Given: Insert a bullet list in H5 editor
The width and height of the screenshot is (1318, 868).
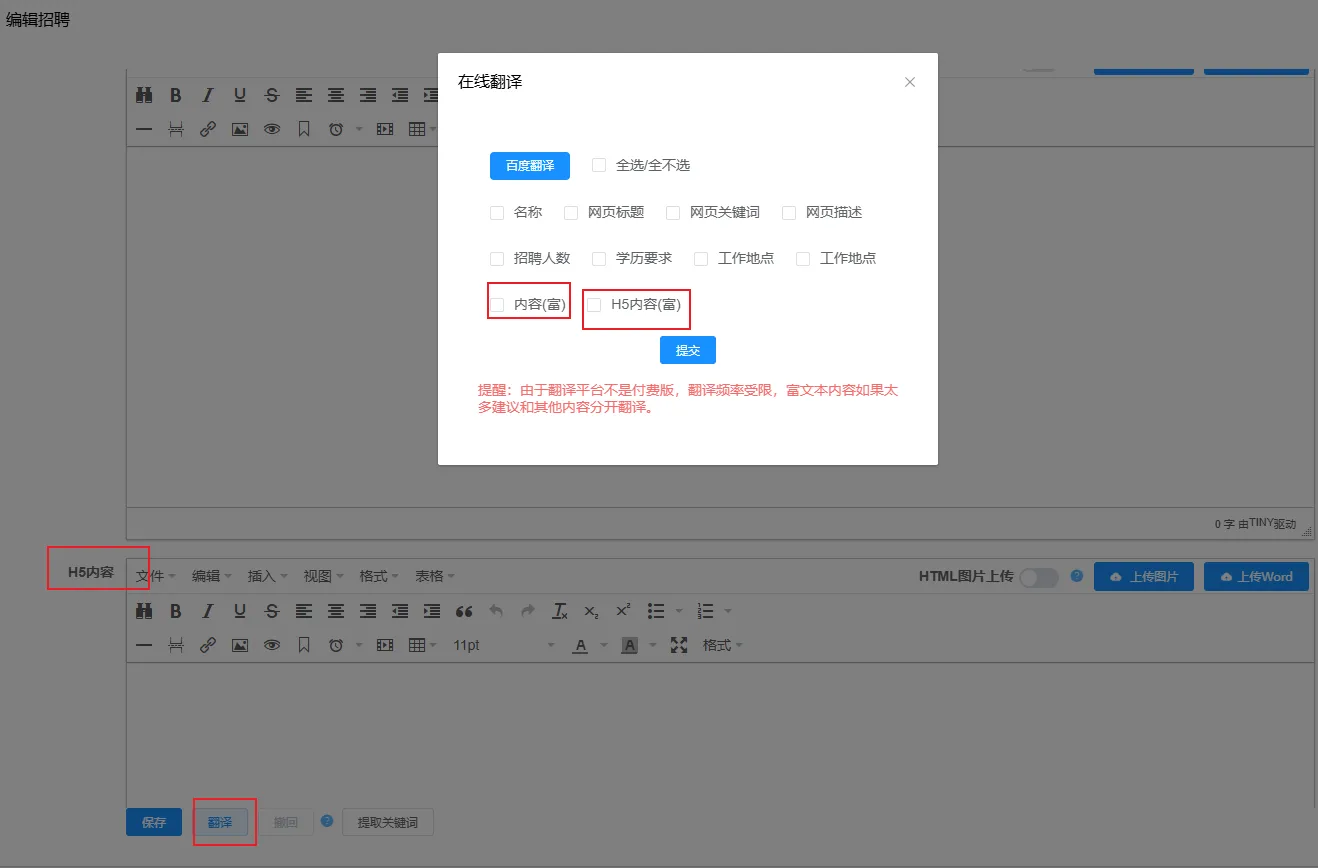Looking at the screenshot, I should coord(656,611).
